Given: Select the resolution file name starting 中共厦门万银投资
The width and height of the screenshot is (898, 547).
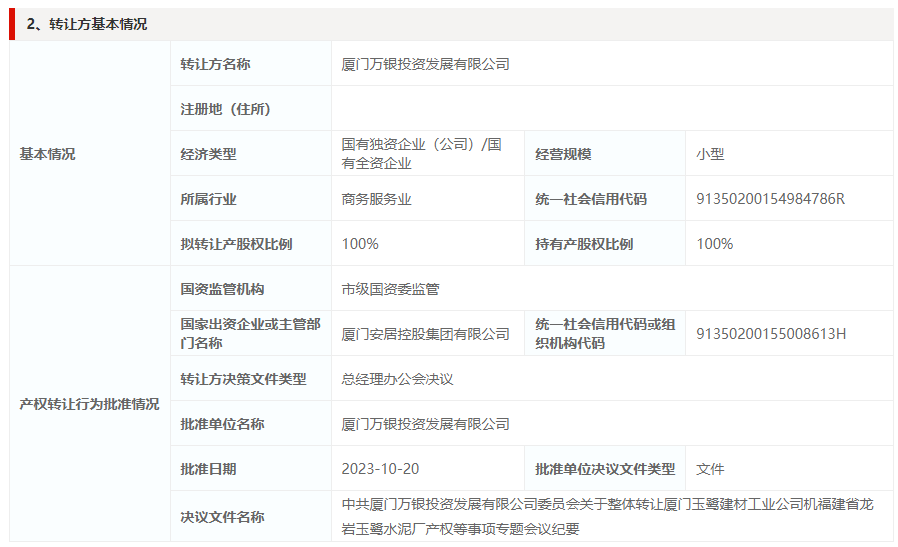Looking at the screenshot, I should click(x=608, y=516).
